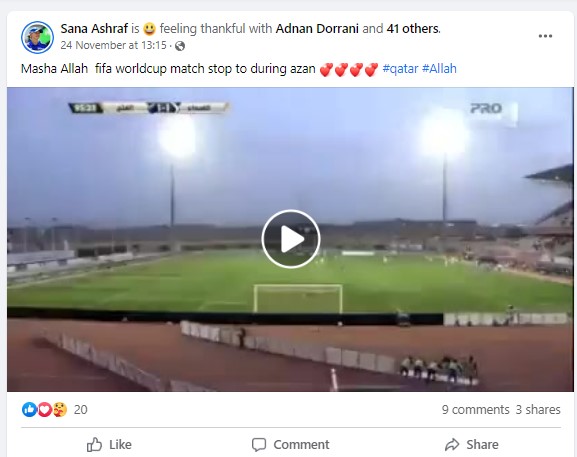View the 3 shares list

538,410
